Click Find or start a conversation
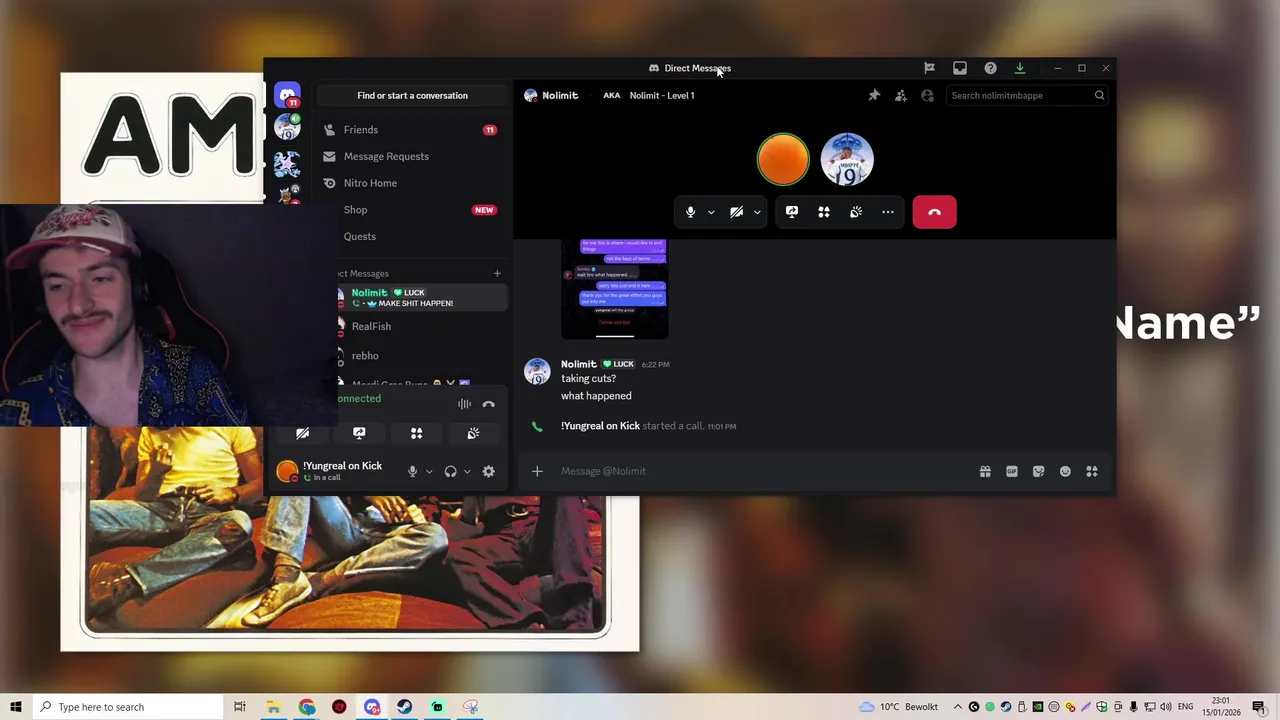 click(x=412, y=95)
